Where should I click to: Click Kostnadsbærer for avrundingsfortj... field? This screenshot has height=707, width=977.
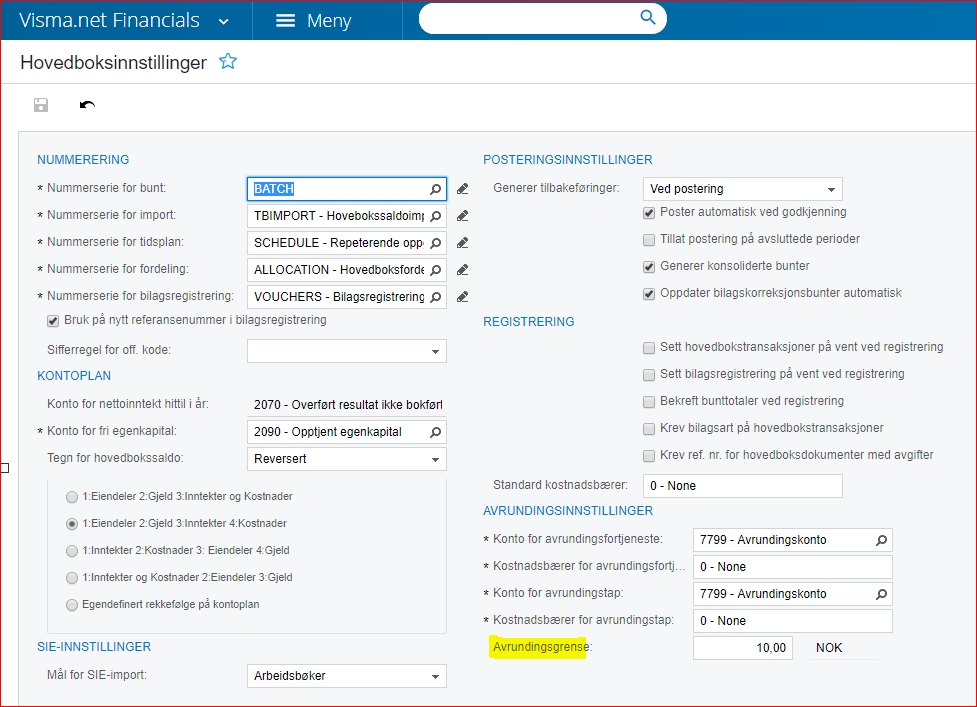[793, 567]
